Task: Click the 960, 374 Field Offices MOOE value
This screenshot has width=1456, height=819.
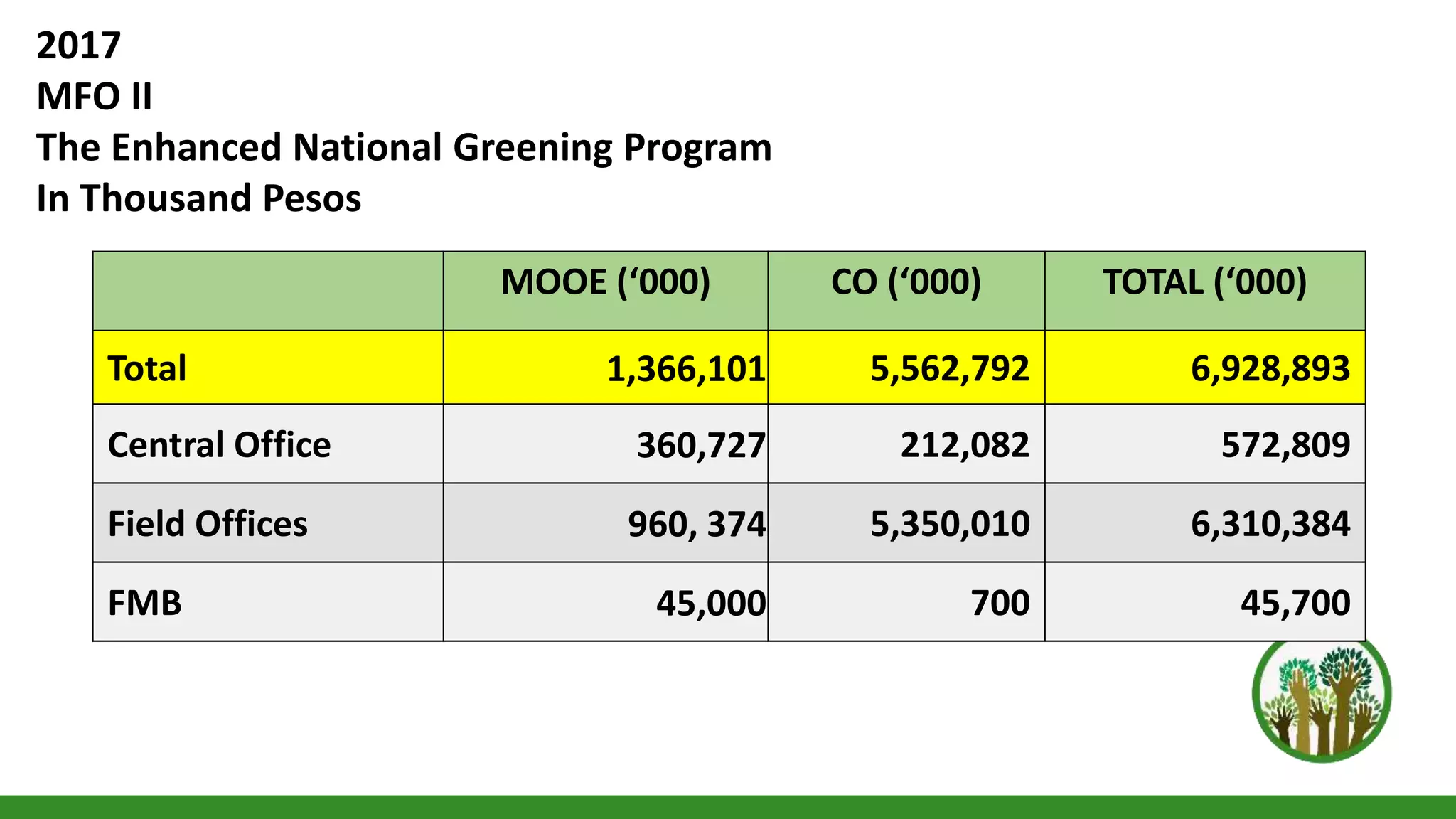Action: 696,525
